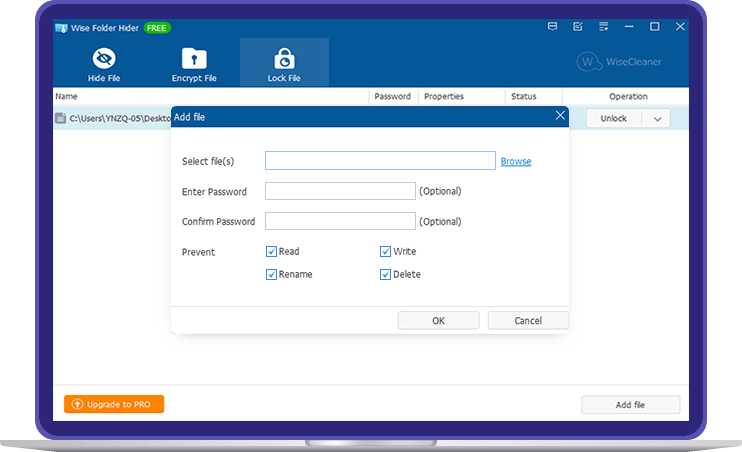Confirm with the OK button
This screenshot has height=452, width=742.
439,320
